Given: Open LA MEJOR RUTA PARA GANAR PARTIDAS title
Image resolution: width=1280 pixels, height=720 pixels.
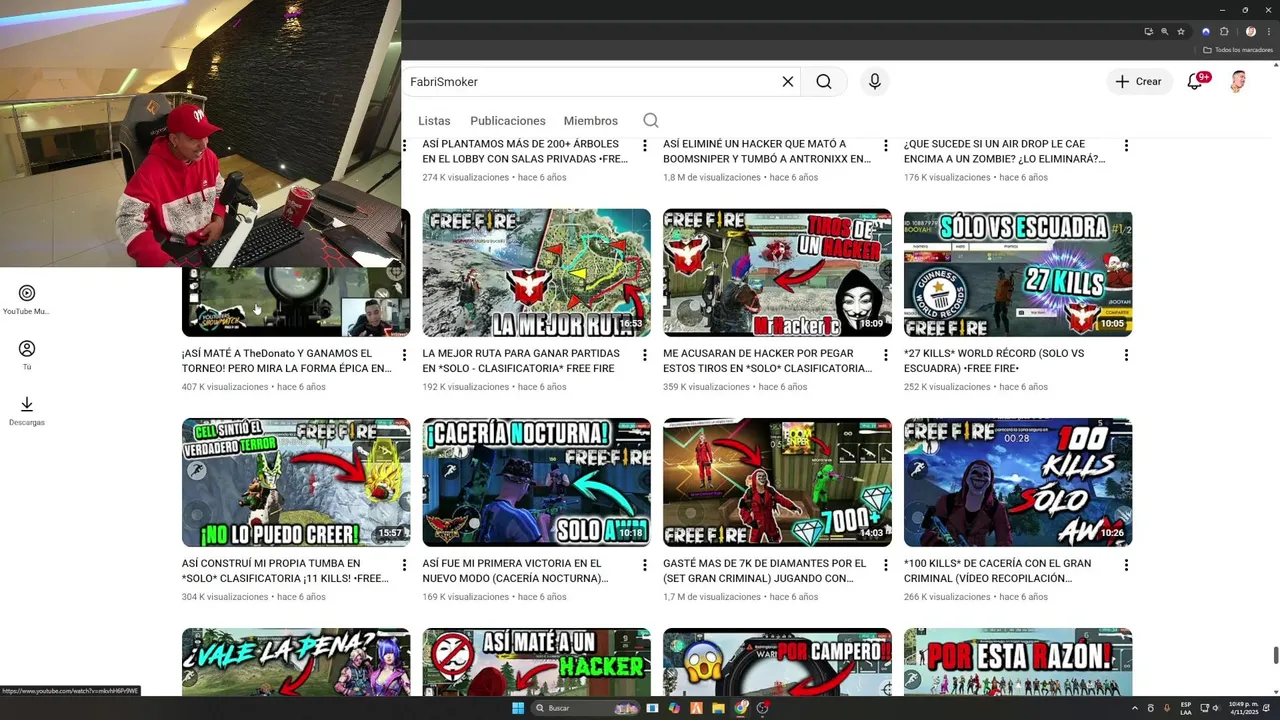Looking at the screenshot, I should tap(521, 361).
